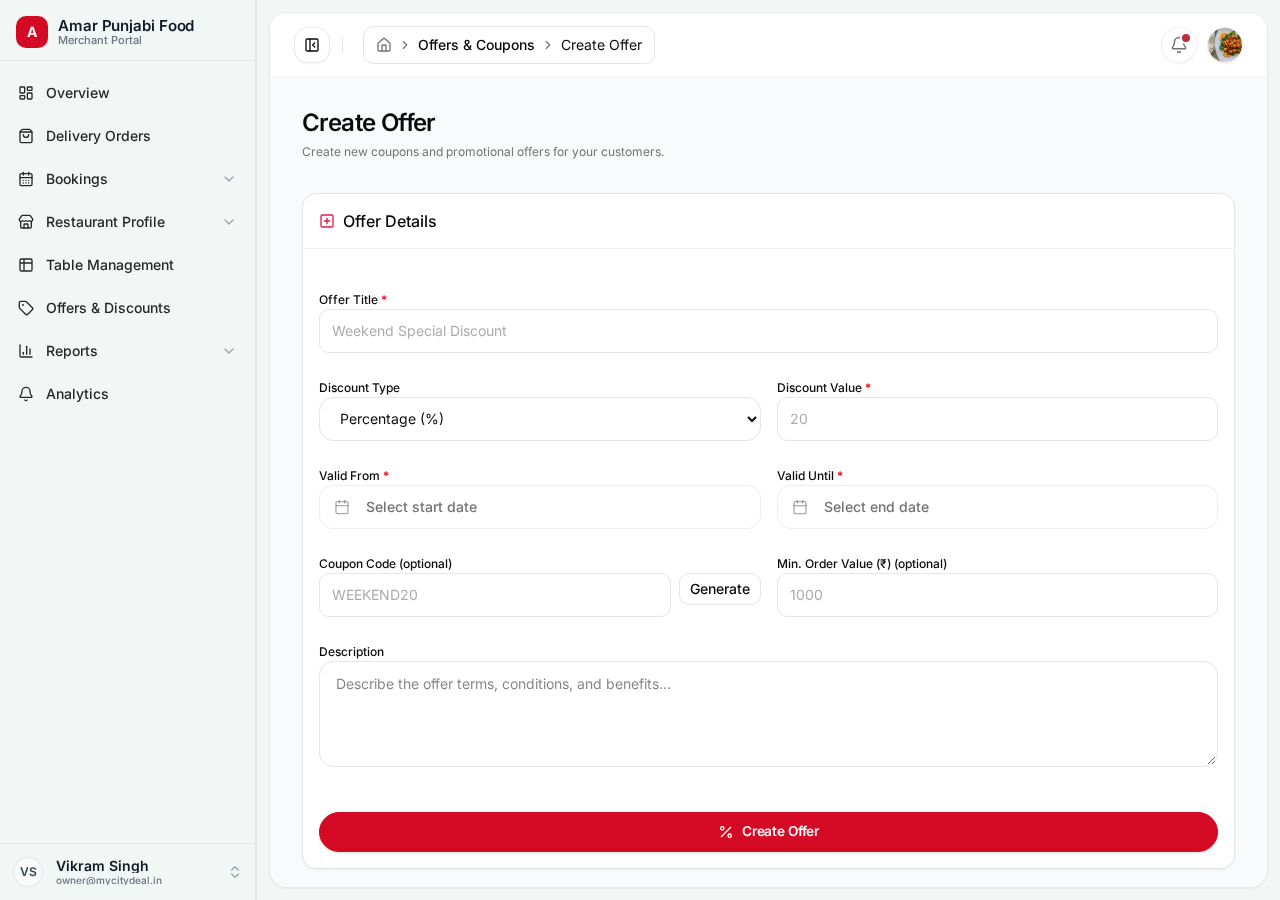Viewport: 1280px width, 900px height.
Task: Focus the Description text area
Action: (x=768, y=714)
